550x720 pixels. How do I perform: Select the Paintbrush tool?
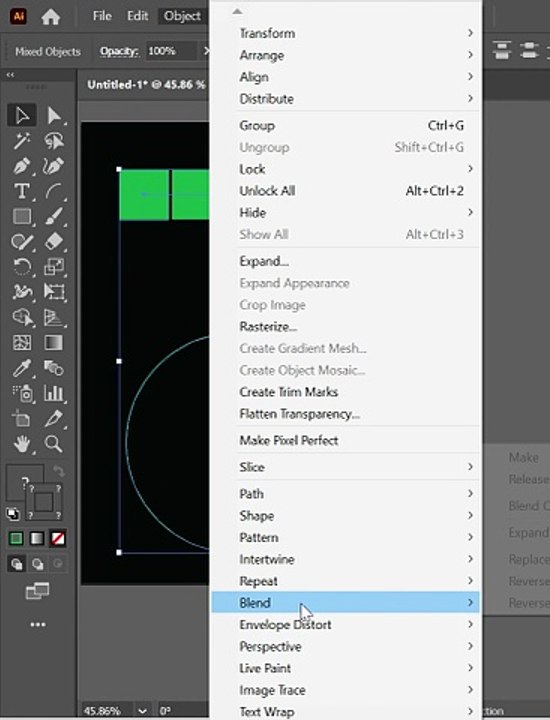coord(54,216)
